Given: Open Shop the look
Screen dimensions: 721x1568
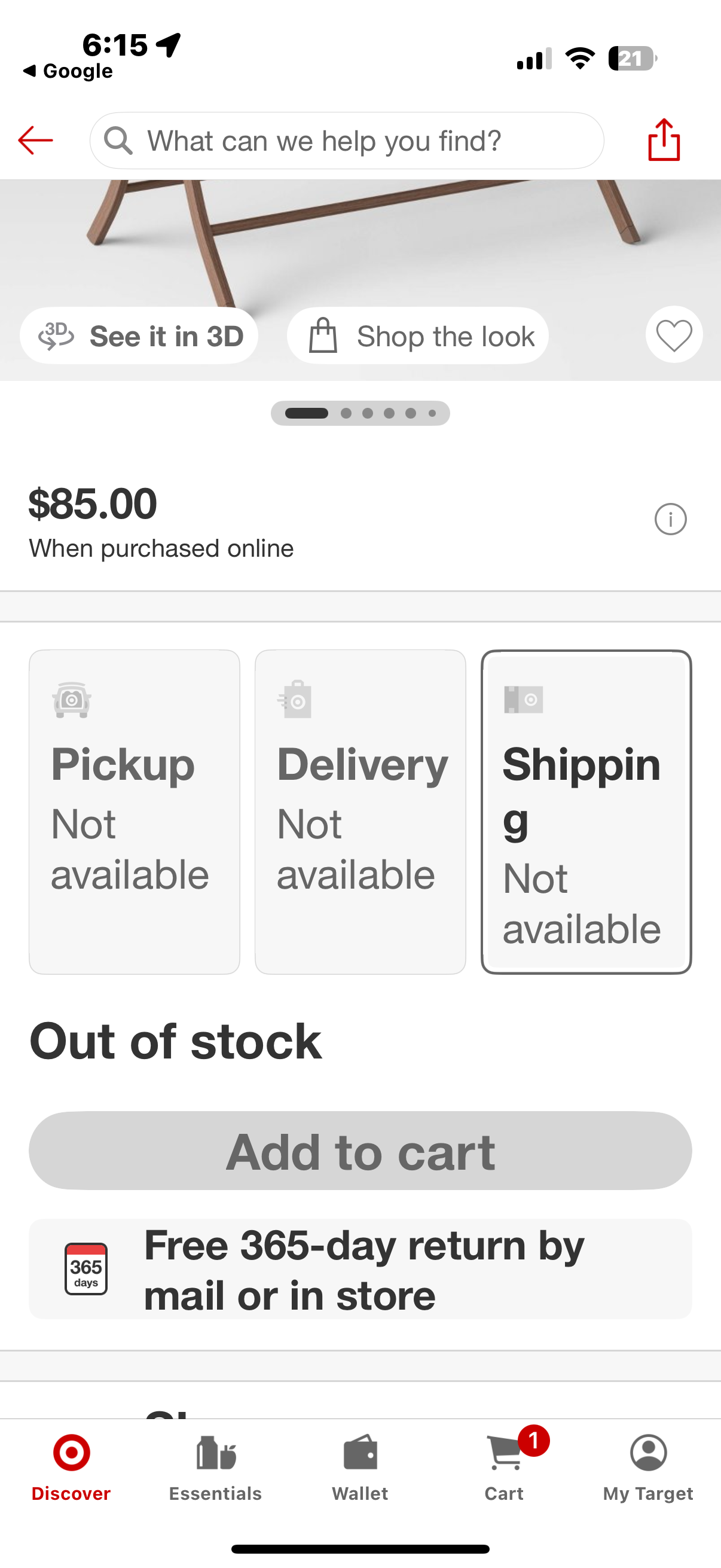Looking at the screenshot, I should [418, 336].
